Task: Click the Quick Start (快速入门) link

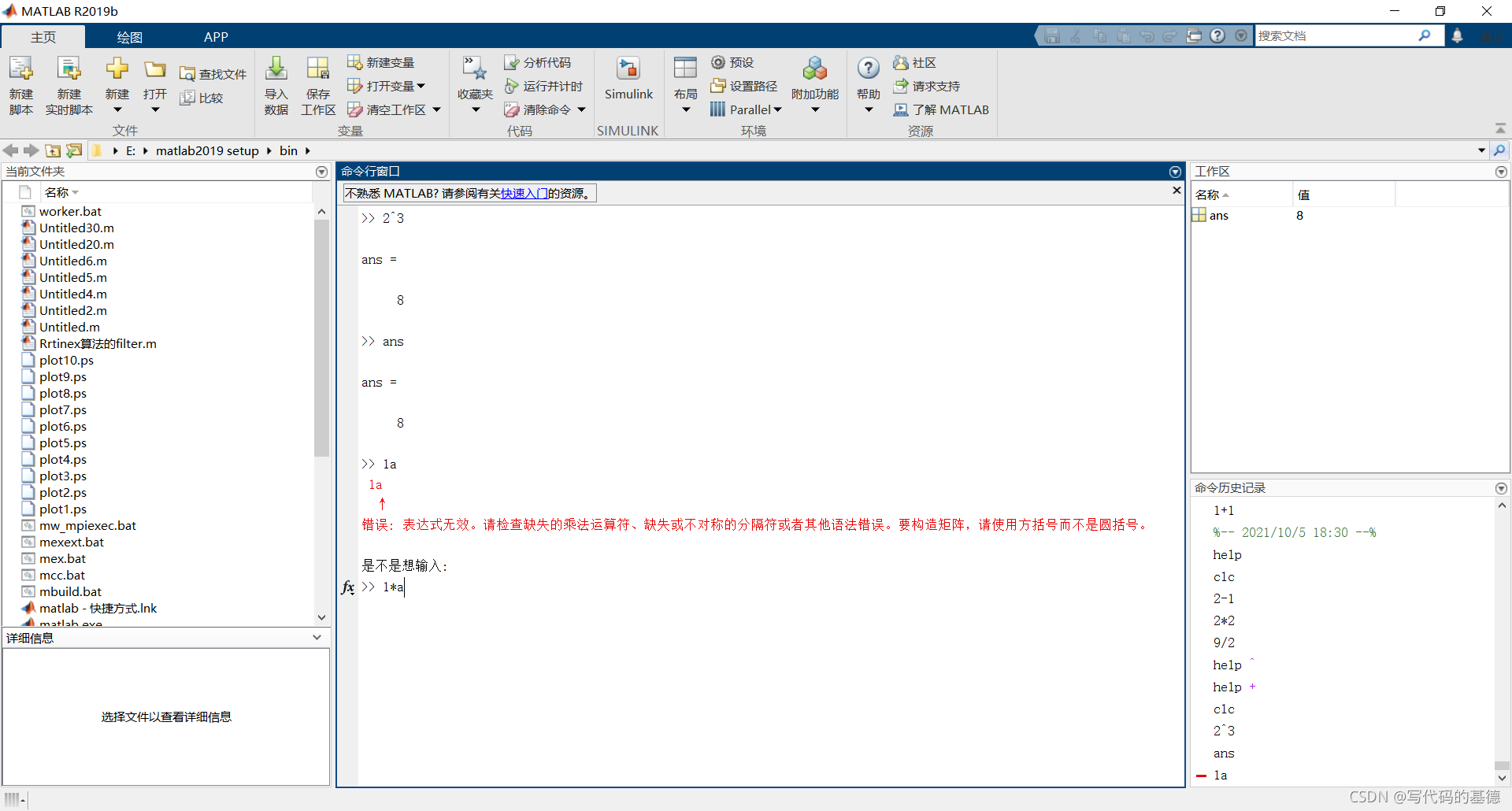Action: (524, 193)
